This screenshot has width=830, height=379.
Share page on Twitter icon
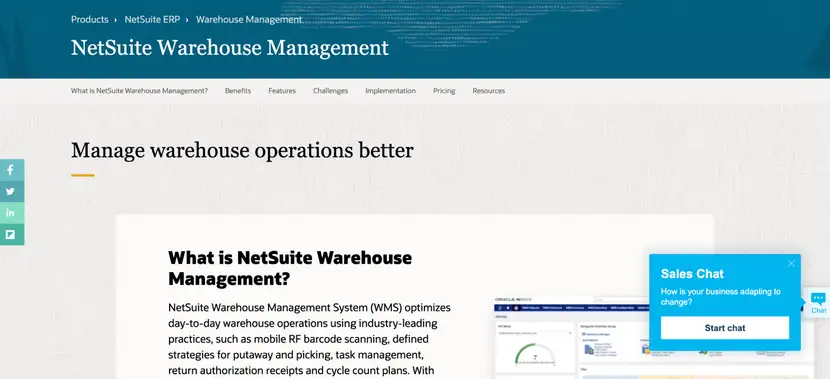point(11,192)
